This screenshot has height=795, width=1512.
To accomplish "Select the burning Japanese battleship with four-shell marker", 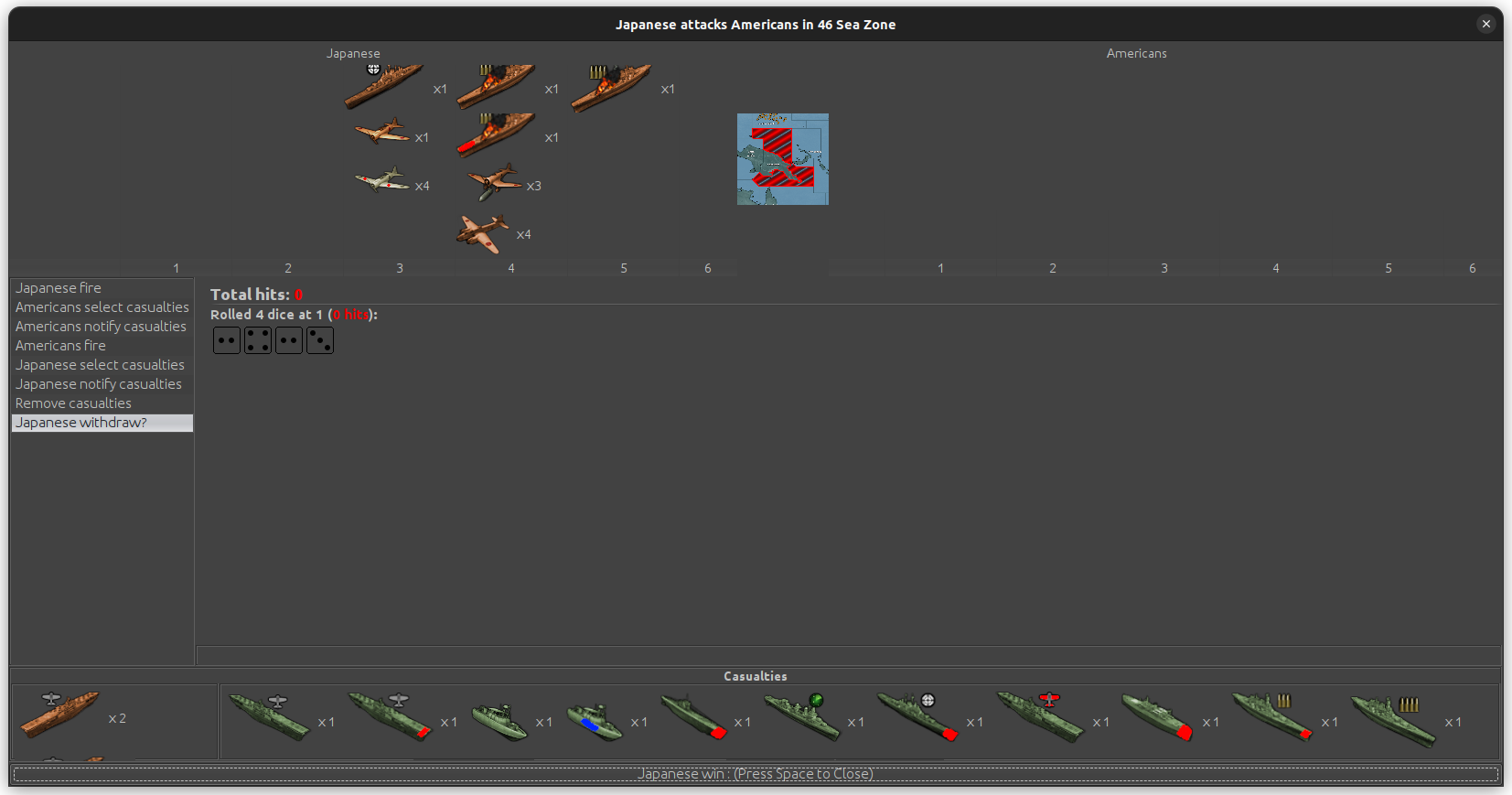I will [x=611, y=87].
